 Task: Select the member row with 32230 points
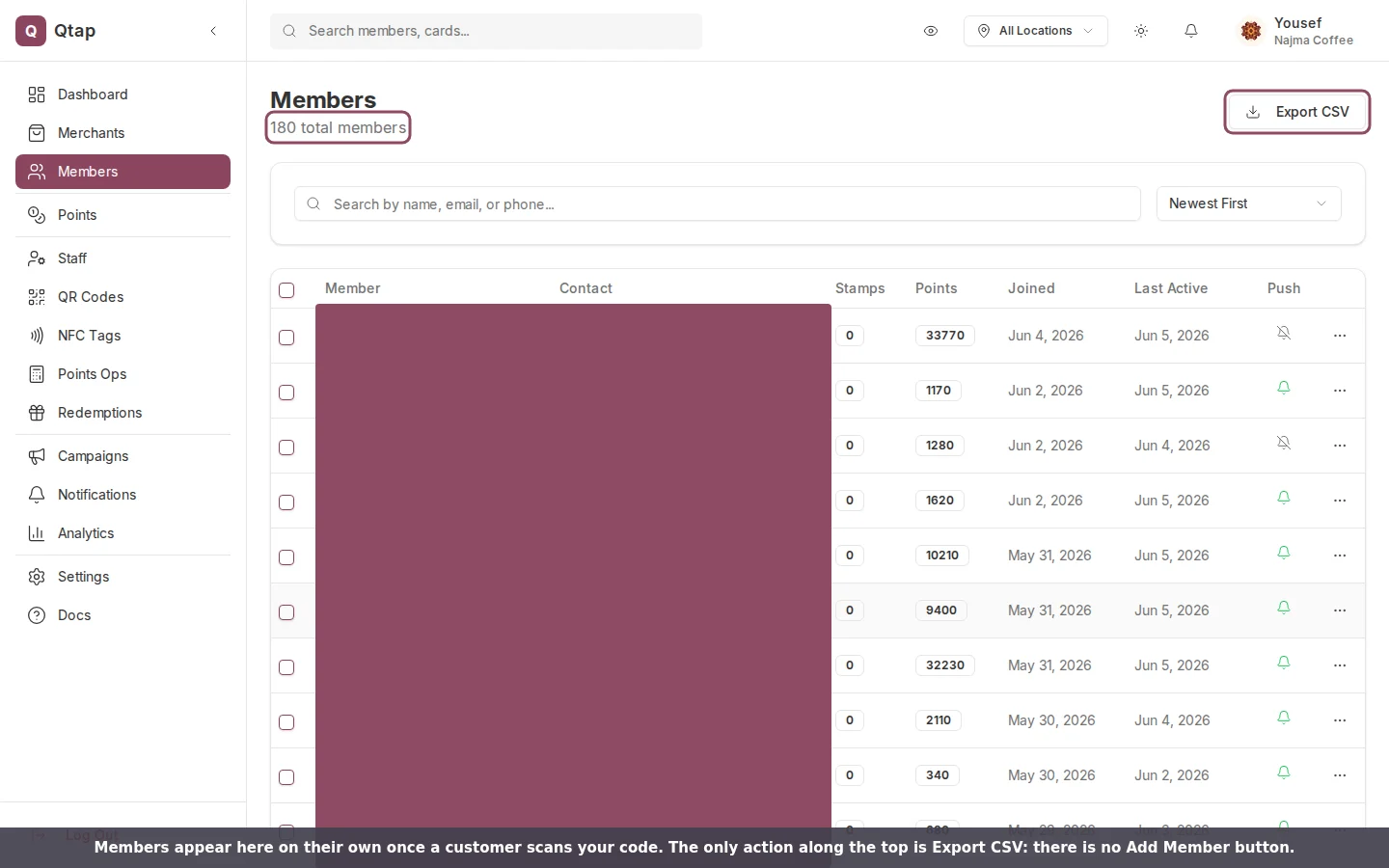point(286,667)
